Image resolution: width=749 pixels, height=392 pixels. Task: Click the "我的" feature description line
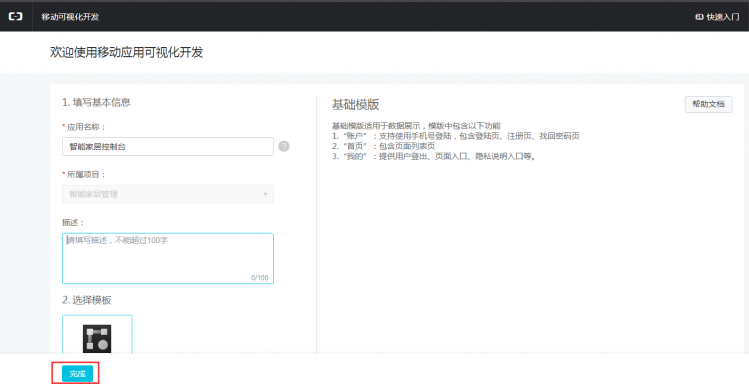click(434, 156)
